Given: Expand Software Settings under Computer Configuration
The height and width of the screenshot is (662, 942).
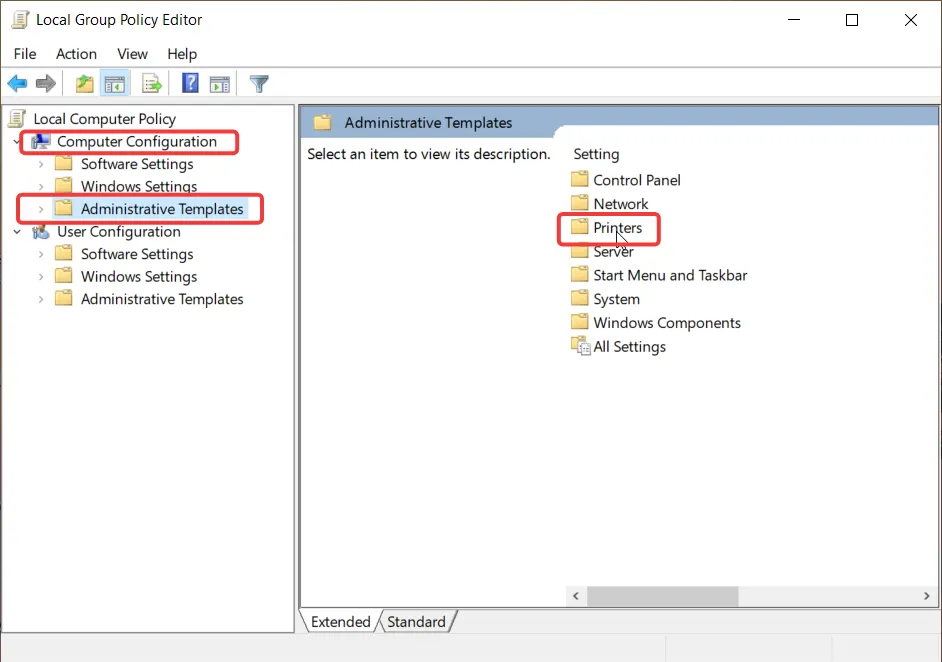Looking at the screenshot, I should (x=41, y=164).
